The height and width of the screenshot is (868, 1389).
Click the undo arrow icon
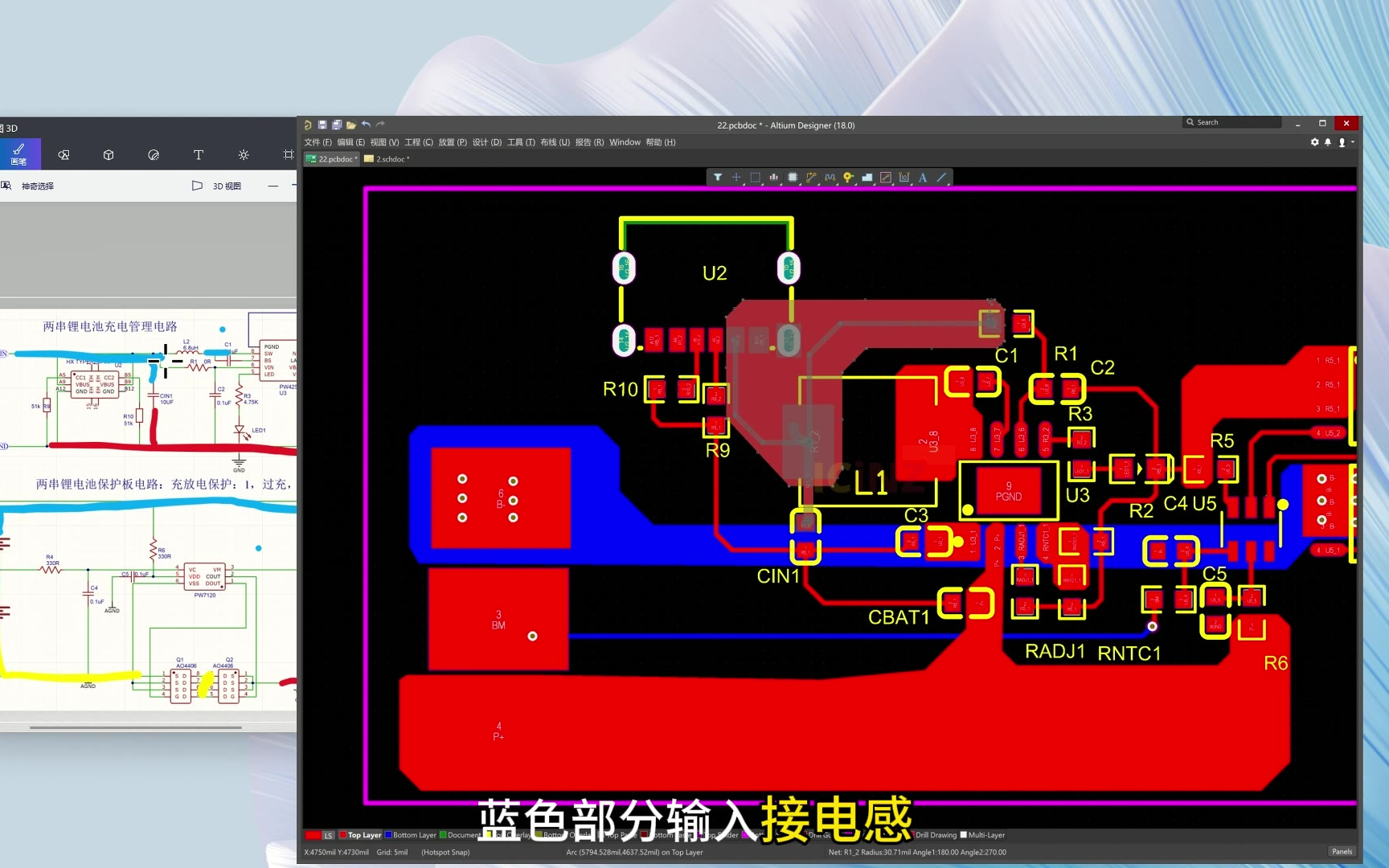(366, 125)
